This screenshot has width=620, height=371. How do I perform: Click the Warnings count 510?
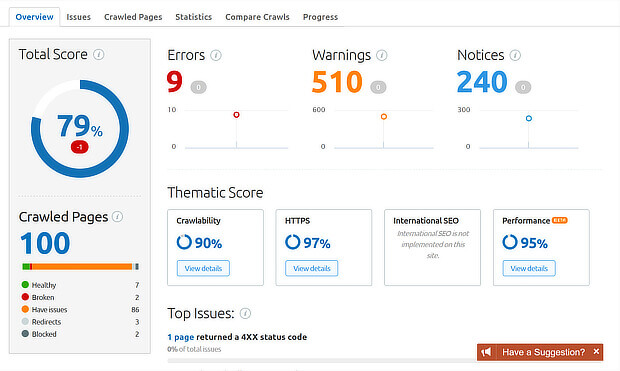pos(337,82)
